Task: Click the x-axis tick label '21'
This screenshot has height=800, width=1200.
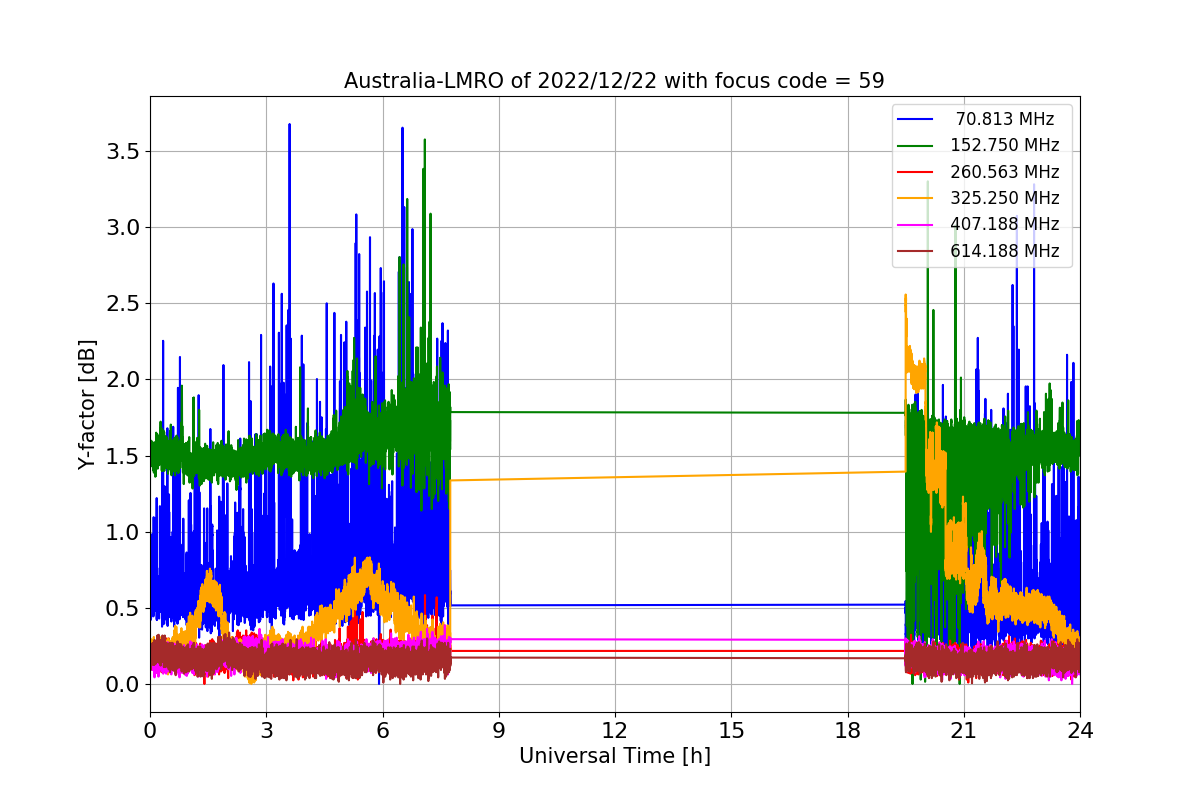Action: [x=964, y=731]
